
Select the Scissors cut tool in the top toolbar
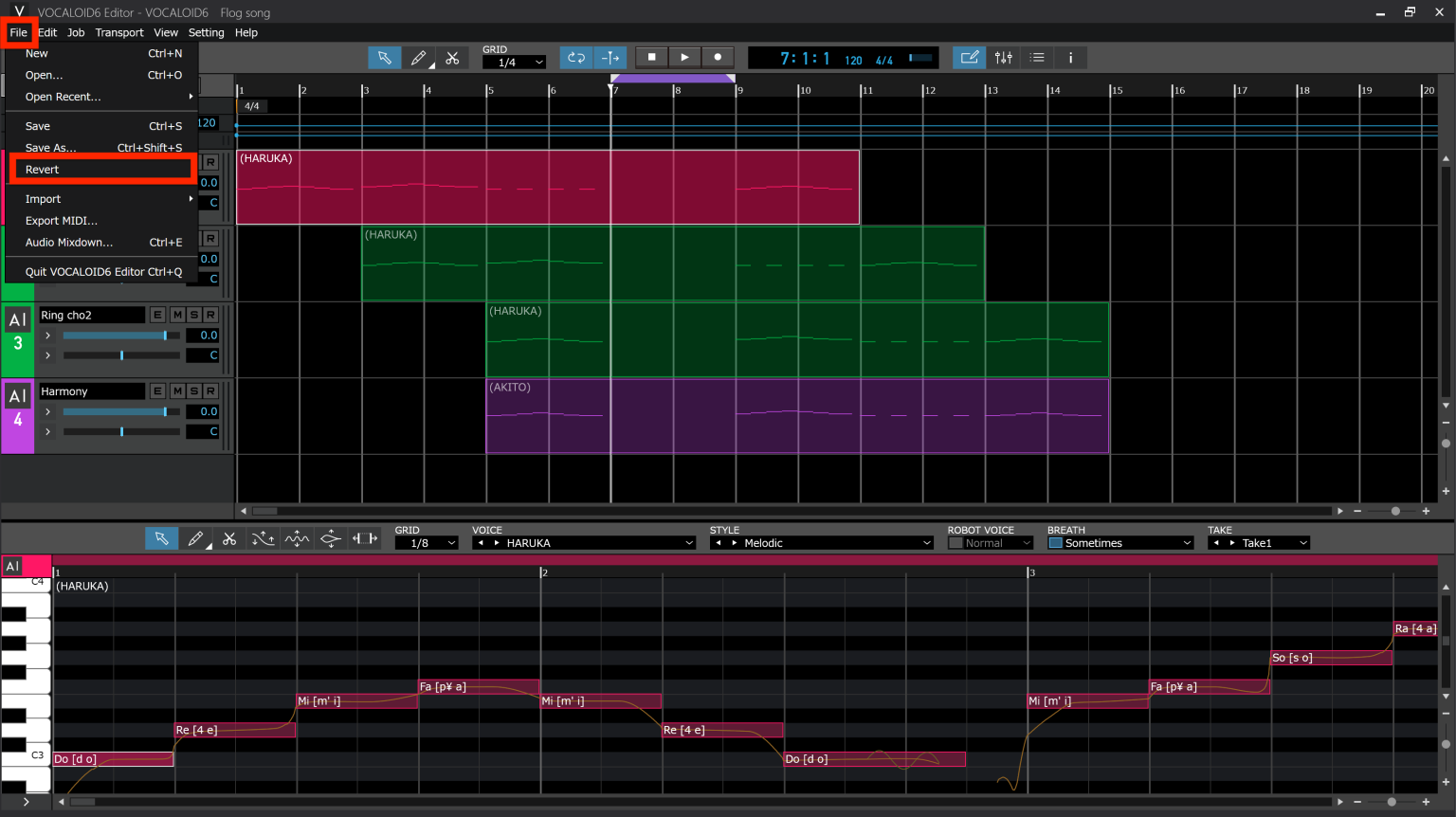click(452, 57)
